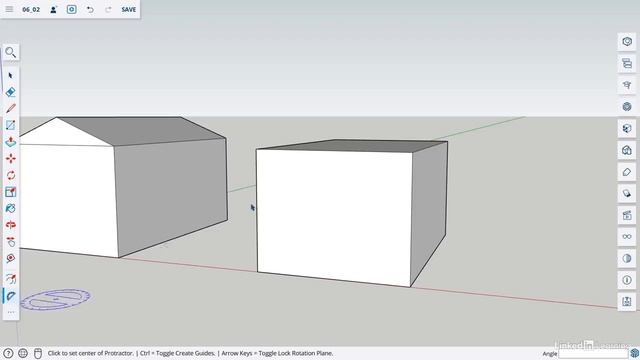Open the Model Info panel
The width and height of the screenshot is (640, 360).
pyautogui.click(x=627, y=280)
